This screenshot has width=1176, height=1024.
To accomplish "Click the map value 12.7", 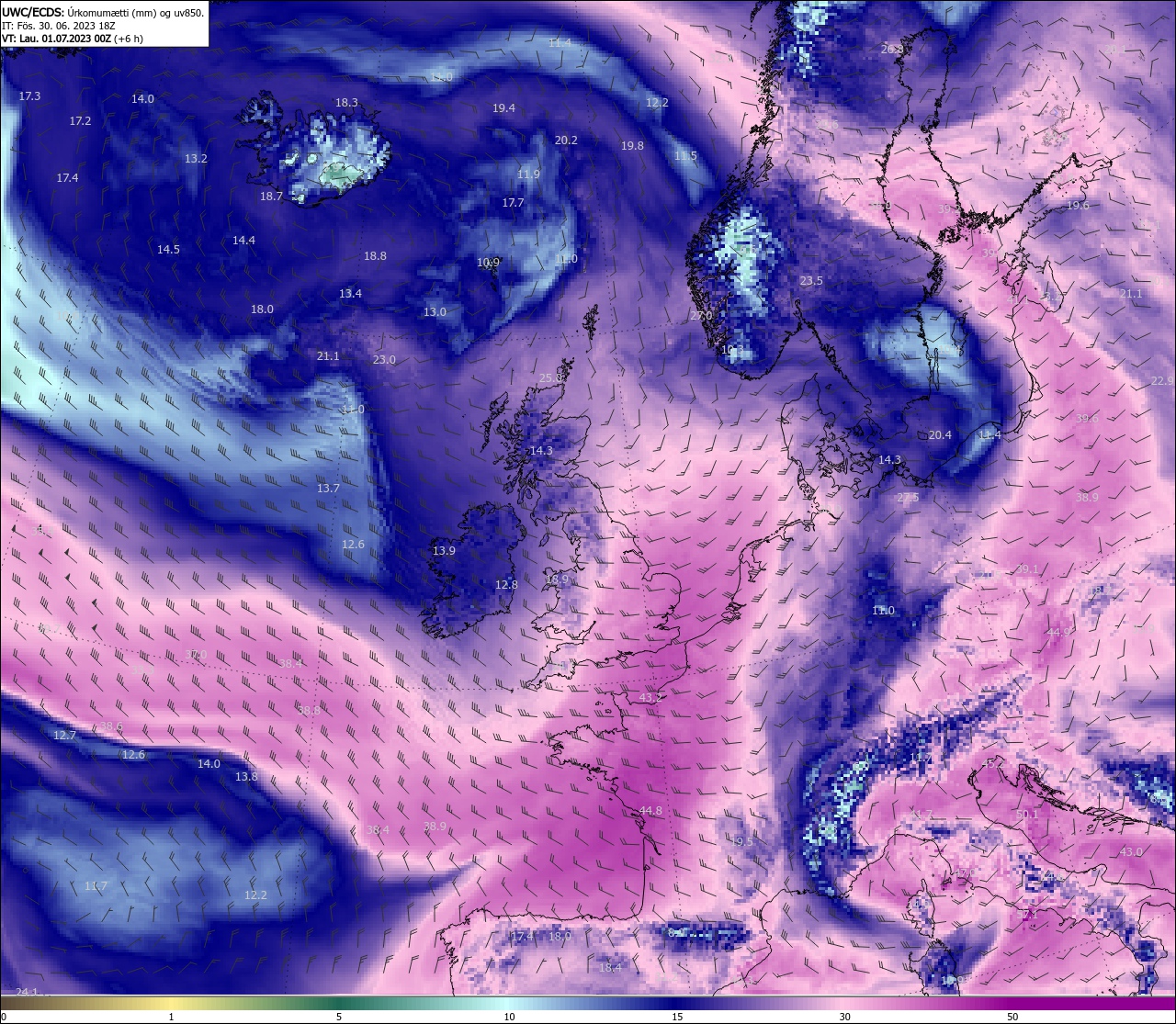I will [x=64, y=736].
